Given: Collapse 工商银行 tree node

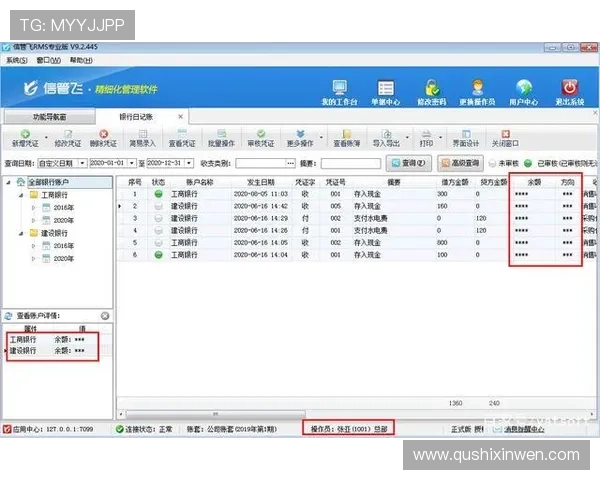Looking at the screenshot, I should coord(21,195).
